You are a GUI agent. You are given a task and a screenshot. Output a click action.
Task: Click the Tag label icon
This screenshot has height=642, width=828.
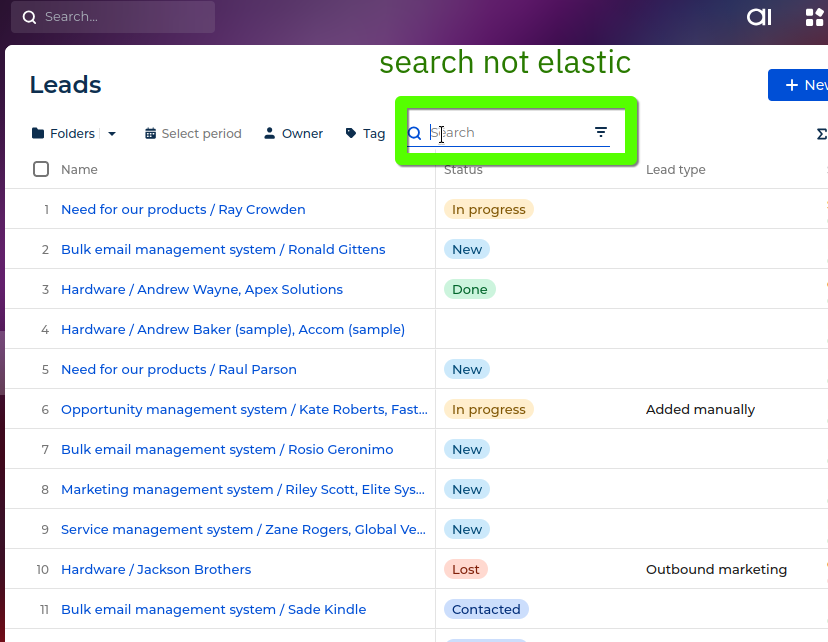click(x=349, y=133)
